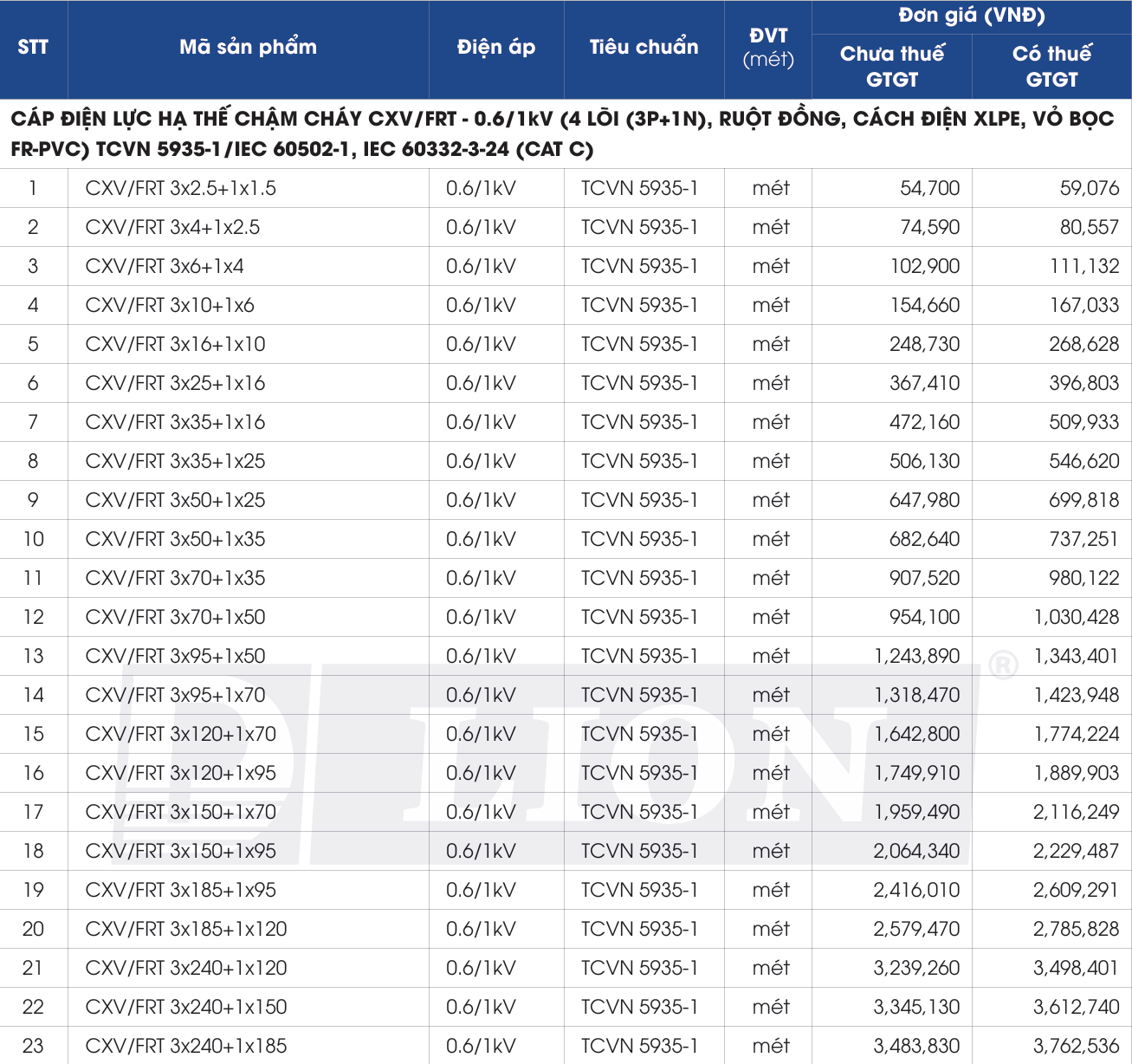Select product CXV/FRT 3x150+1x95
This screenshot has width=1132, height=1064.
click(180, 851)
